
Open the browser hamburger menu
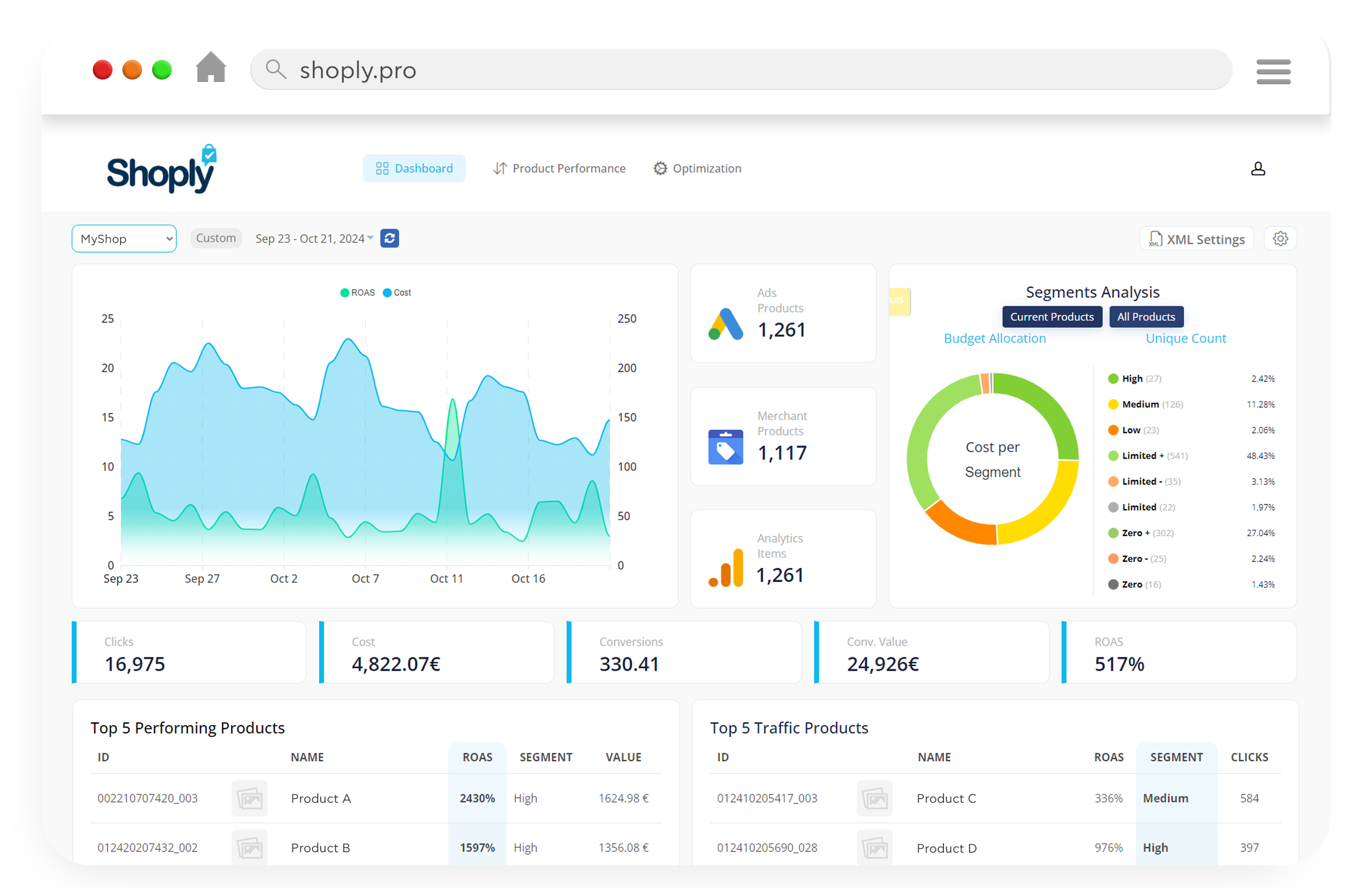tap(1274, 72)
